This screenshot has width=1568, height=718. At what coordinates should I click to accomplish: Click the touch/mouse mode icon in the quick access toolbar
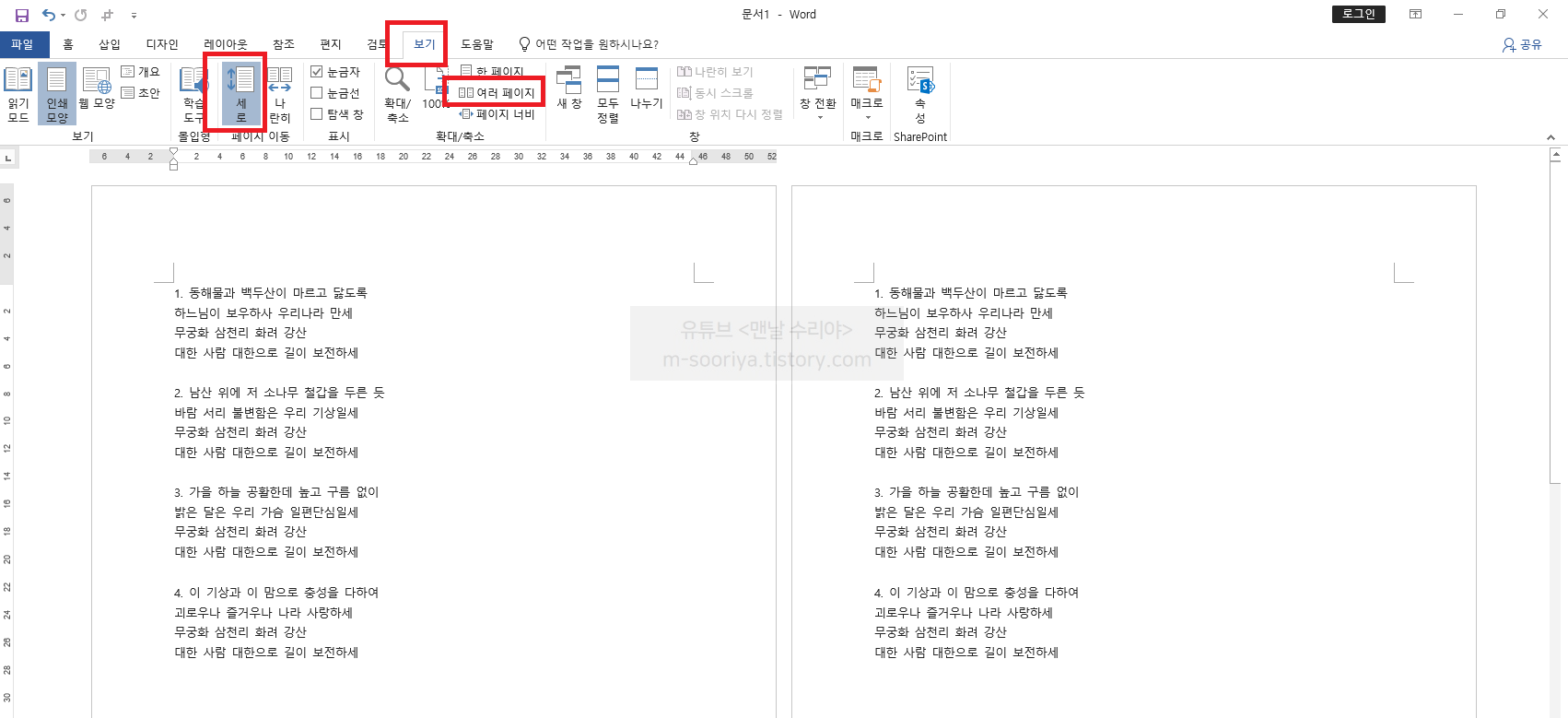pos(108,15)
